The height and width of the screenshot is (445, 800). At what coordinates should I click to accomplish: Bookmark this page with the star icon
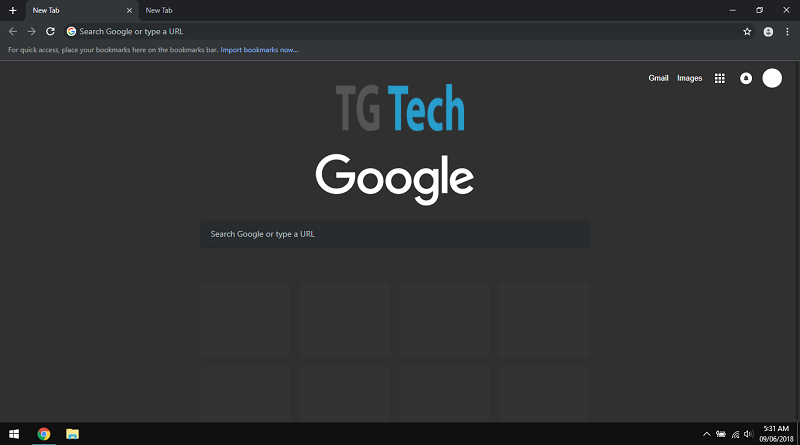tap(747, 32)
